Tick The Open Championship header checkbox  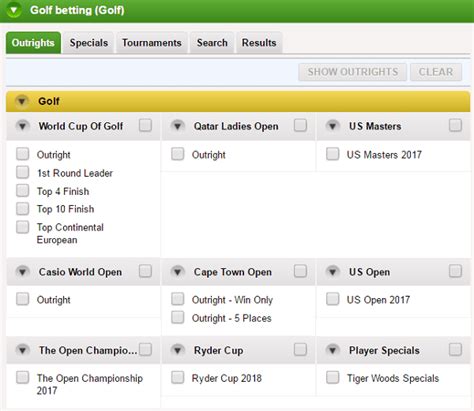coord(145,350)
